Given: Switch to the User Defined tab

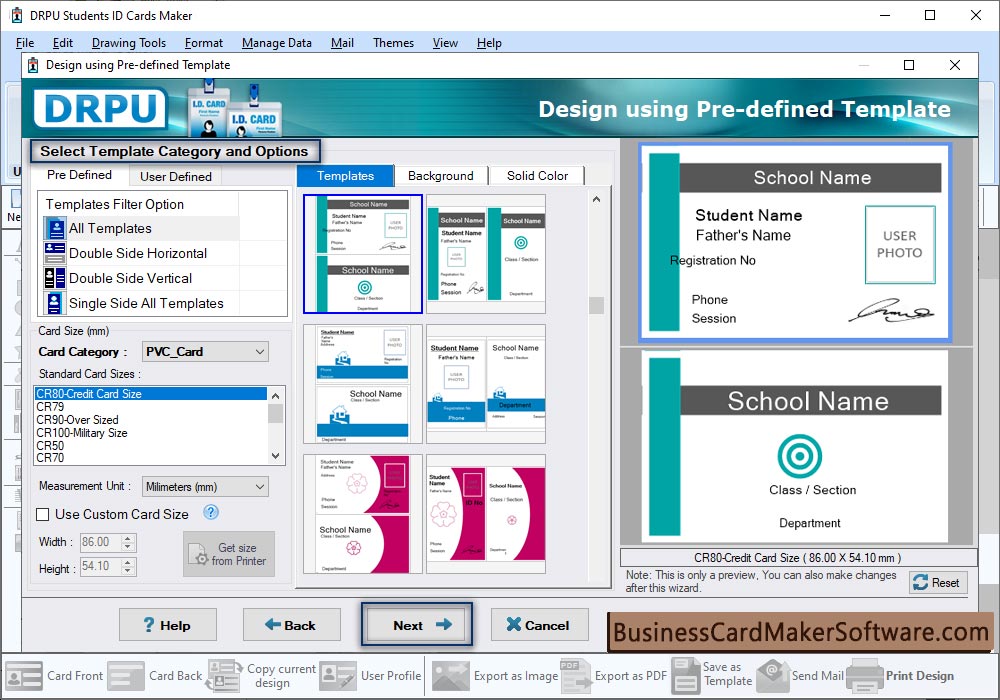Looking at the screenshot, I should pos(175,177).
